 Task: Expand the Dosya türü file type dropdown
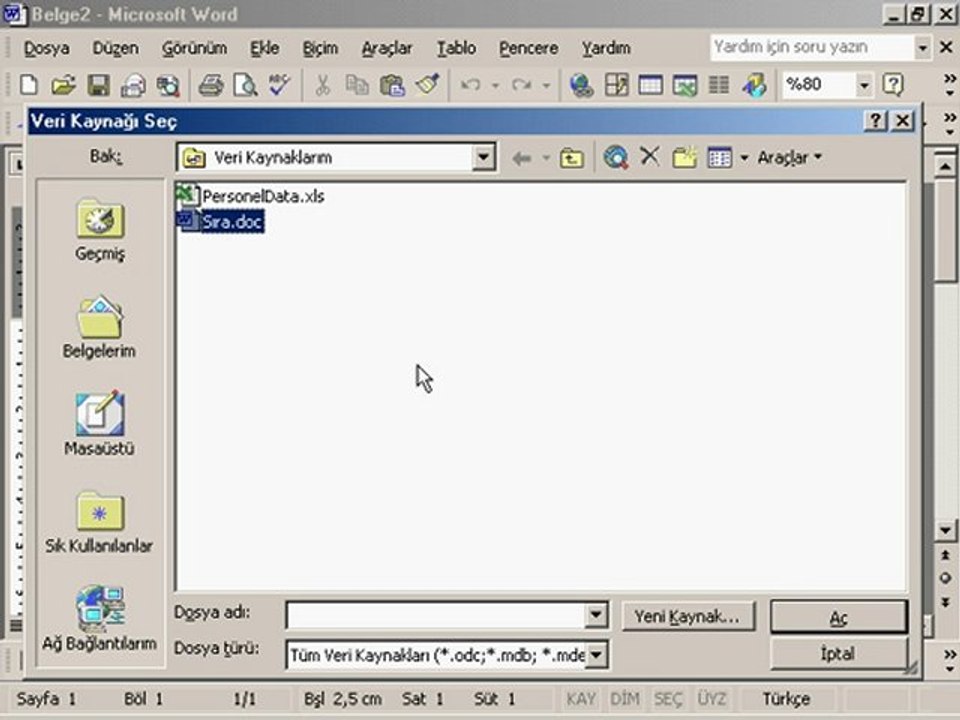coord(597,654)
